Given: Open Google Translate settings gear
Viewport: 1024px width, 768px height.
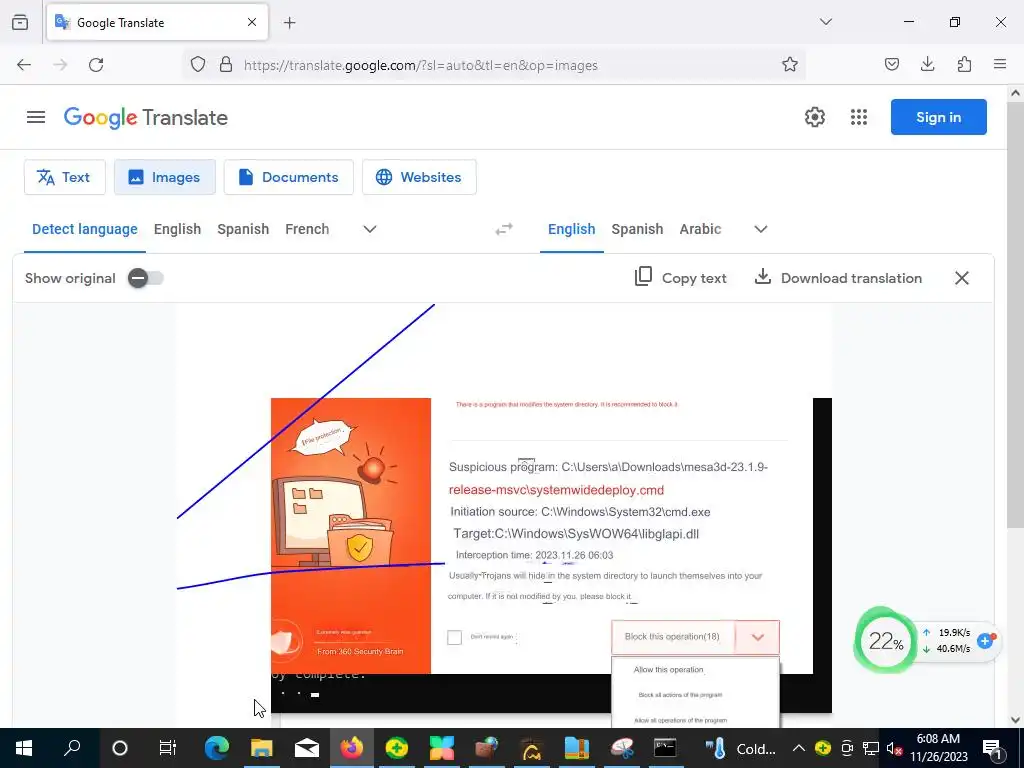Looking at the screenshot, I should pos(814,118).
